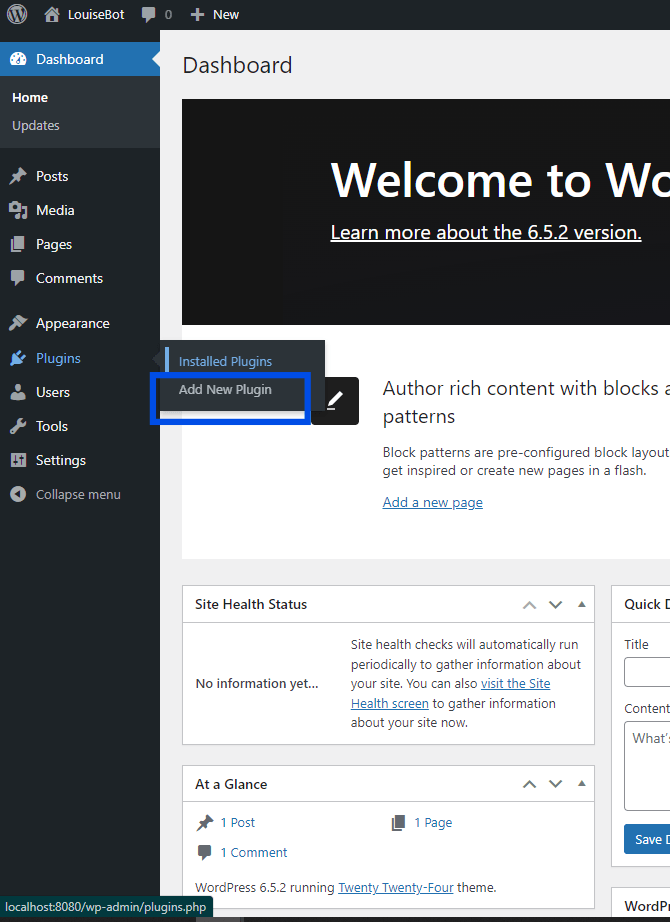The image size is (670, 922).
Task: Open the 1 Post link
Action: [238, 823]
